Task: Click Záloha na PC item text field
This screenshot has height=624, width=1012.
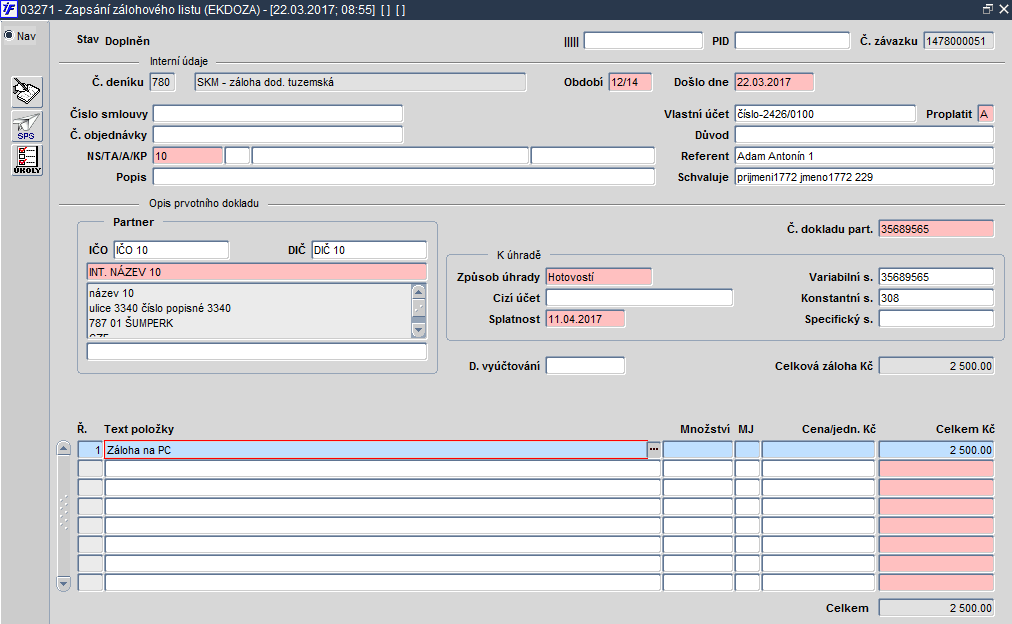Action: click(x=376, y=450)
